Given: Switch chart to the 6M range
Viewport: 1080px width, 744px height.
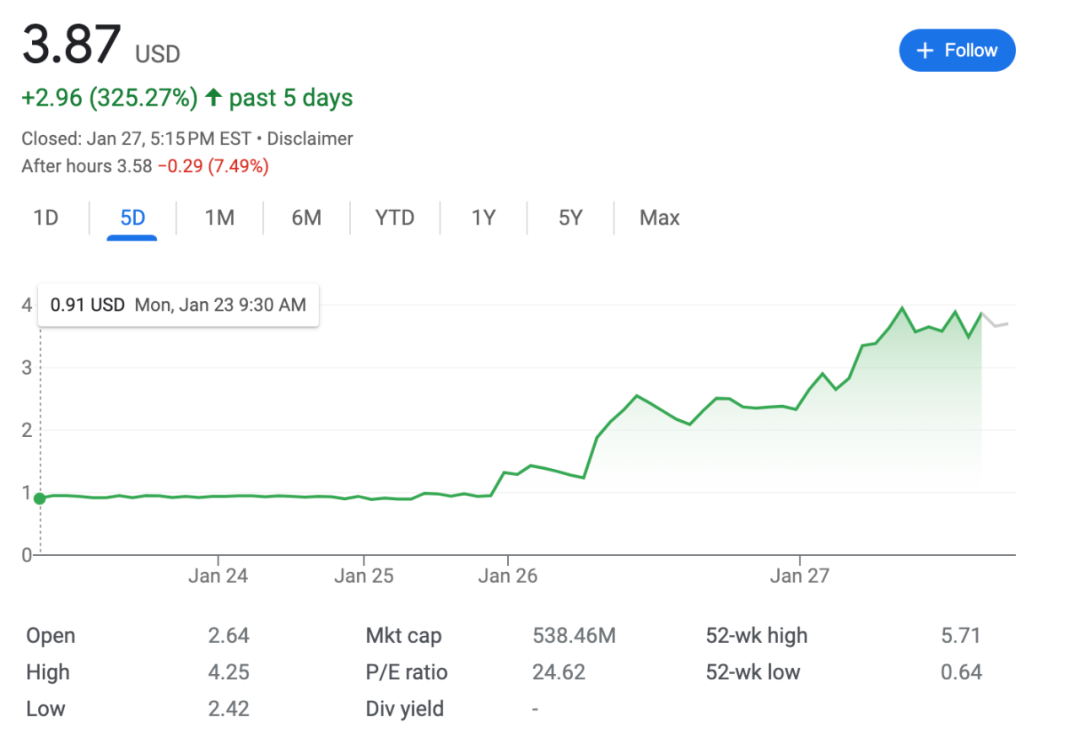Looking at the screenshot, I should pos(306,218).
